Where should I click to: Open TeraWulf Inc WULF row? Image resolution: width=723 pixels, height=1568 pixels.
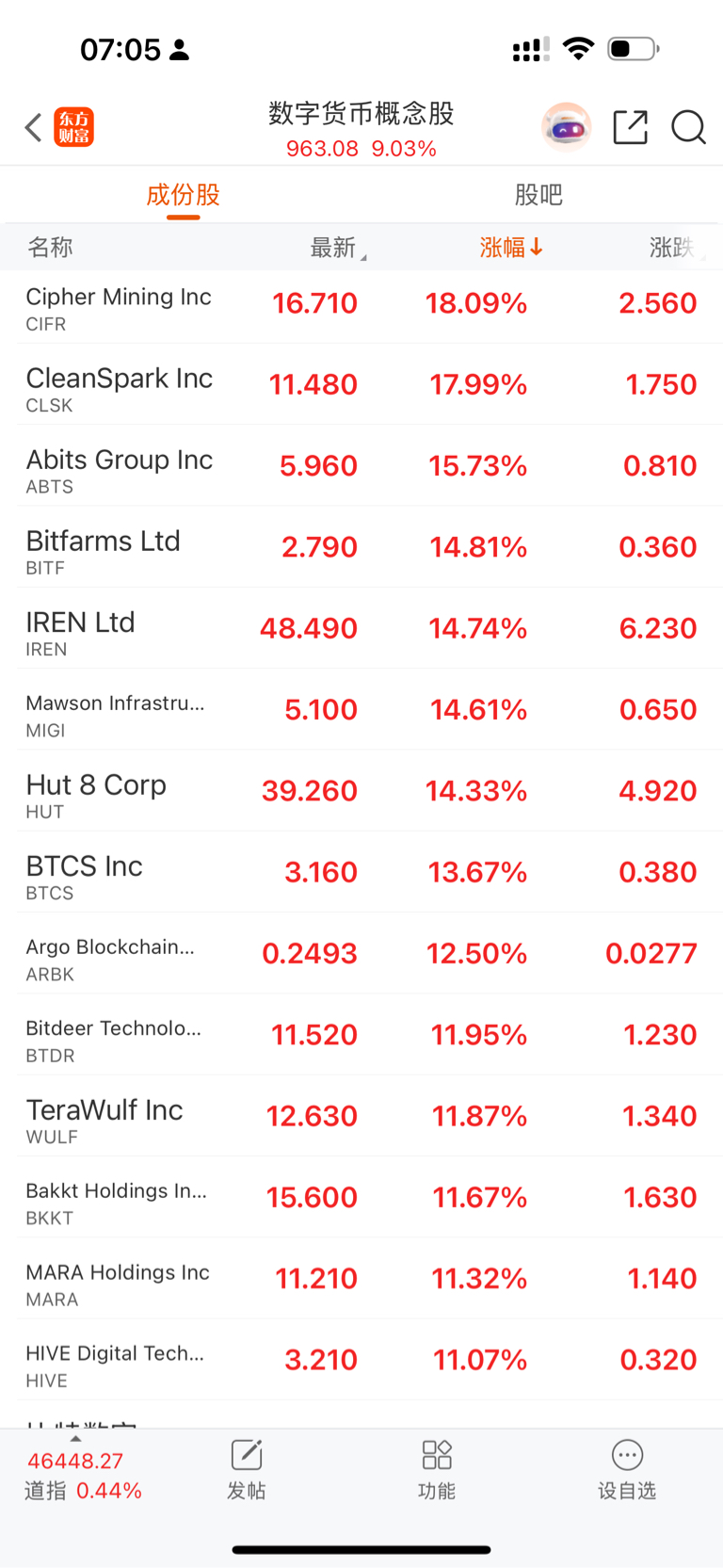click(361, 1116)
